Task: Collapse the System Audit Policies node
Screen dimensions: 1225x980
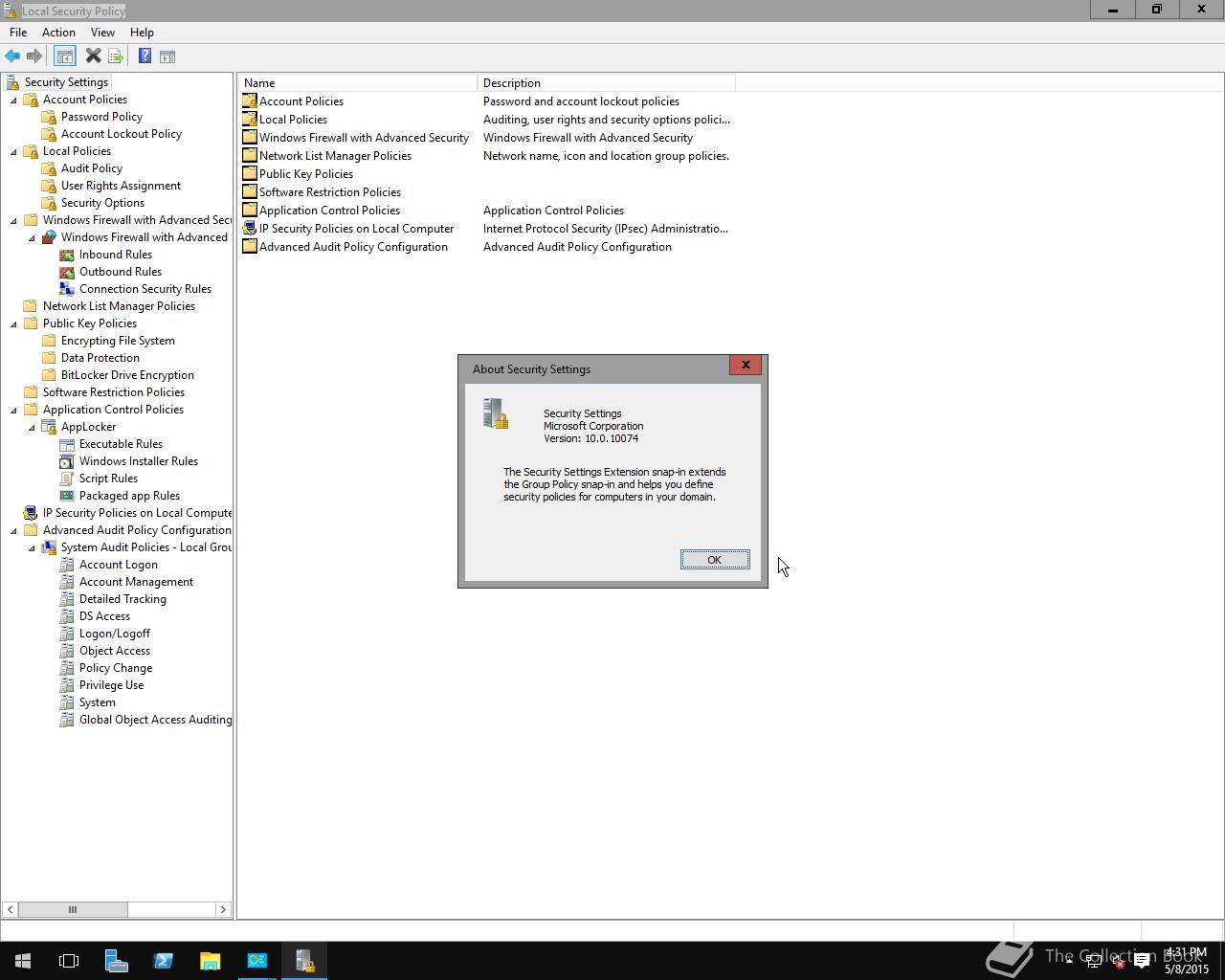Action: pos(32,548)
